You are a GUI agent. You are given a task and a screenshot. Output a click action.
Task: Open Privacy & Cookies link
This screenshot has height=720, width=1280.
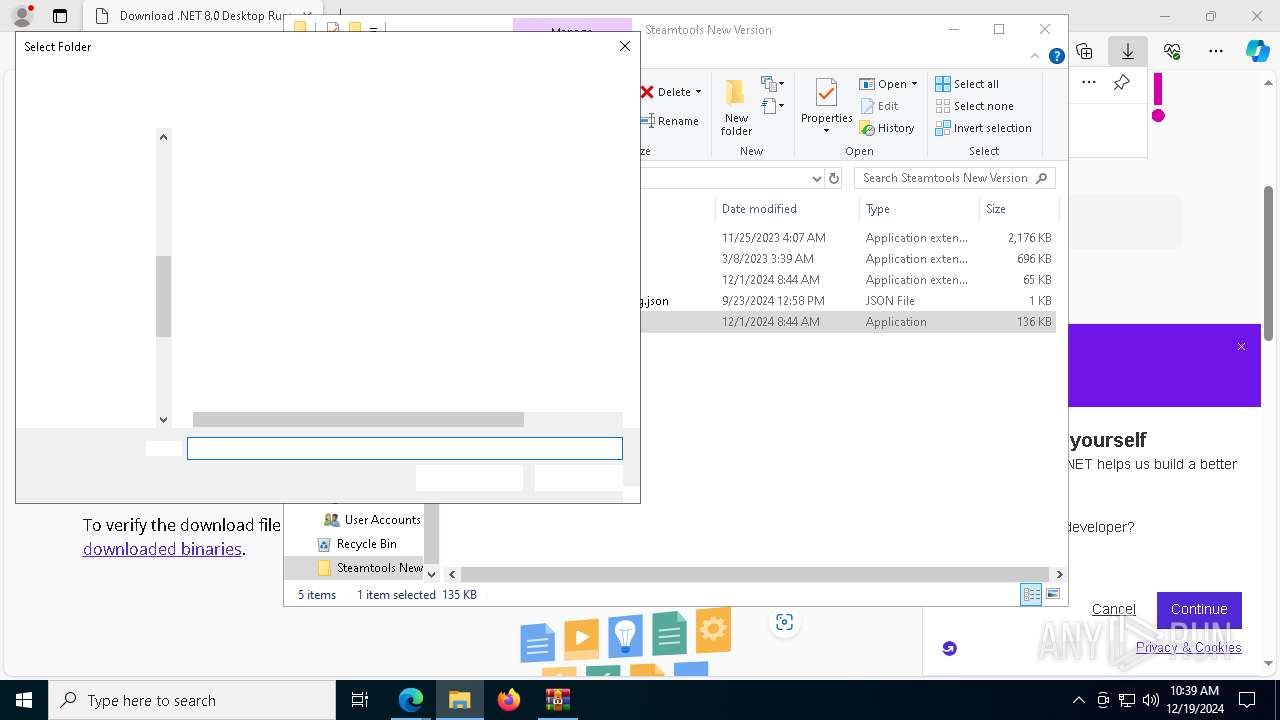pos(1188,647)
